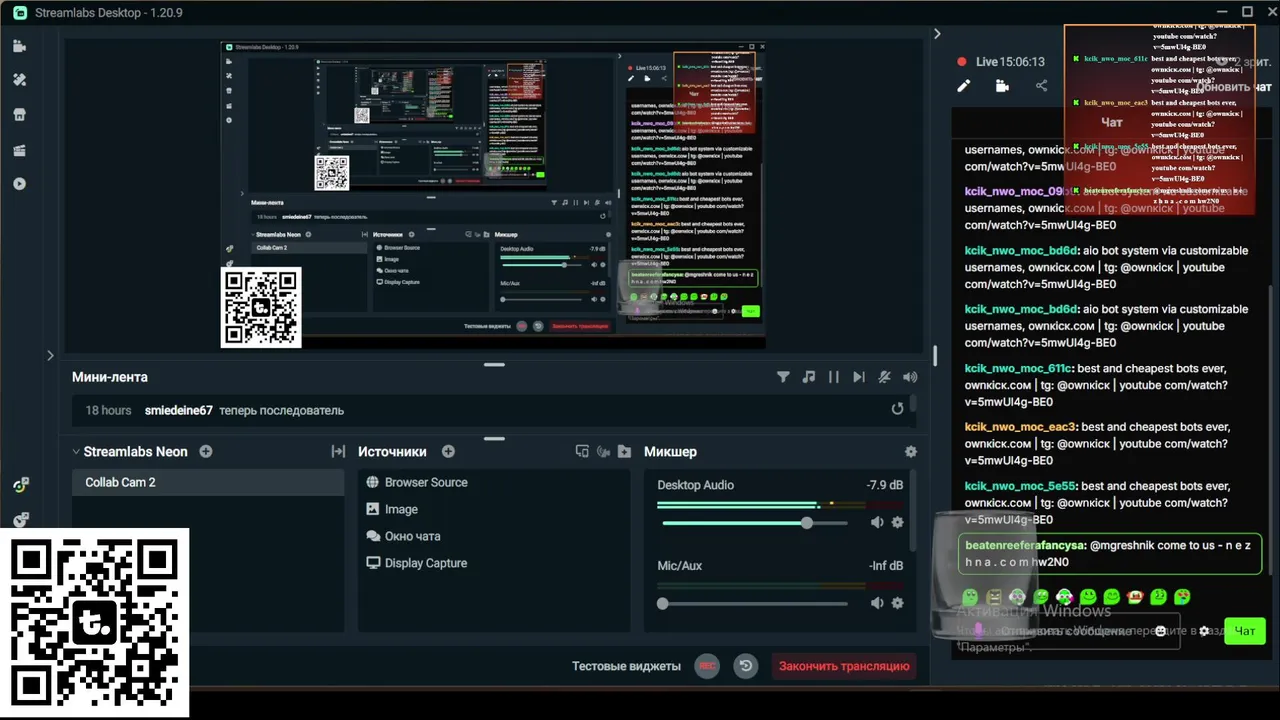Click the large QR code at bottom left
1280x720 pixels.
pos(95,621)
